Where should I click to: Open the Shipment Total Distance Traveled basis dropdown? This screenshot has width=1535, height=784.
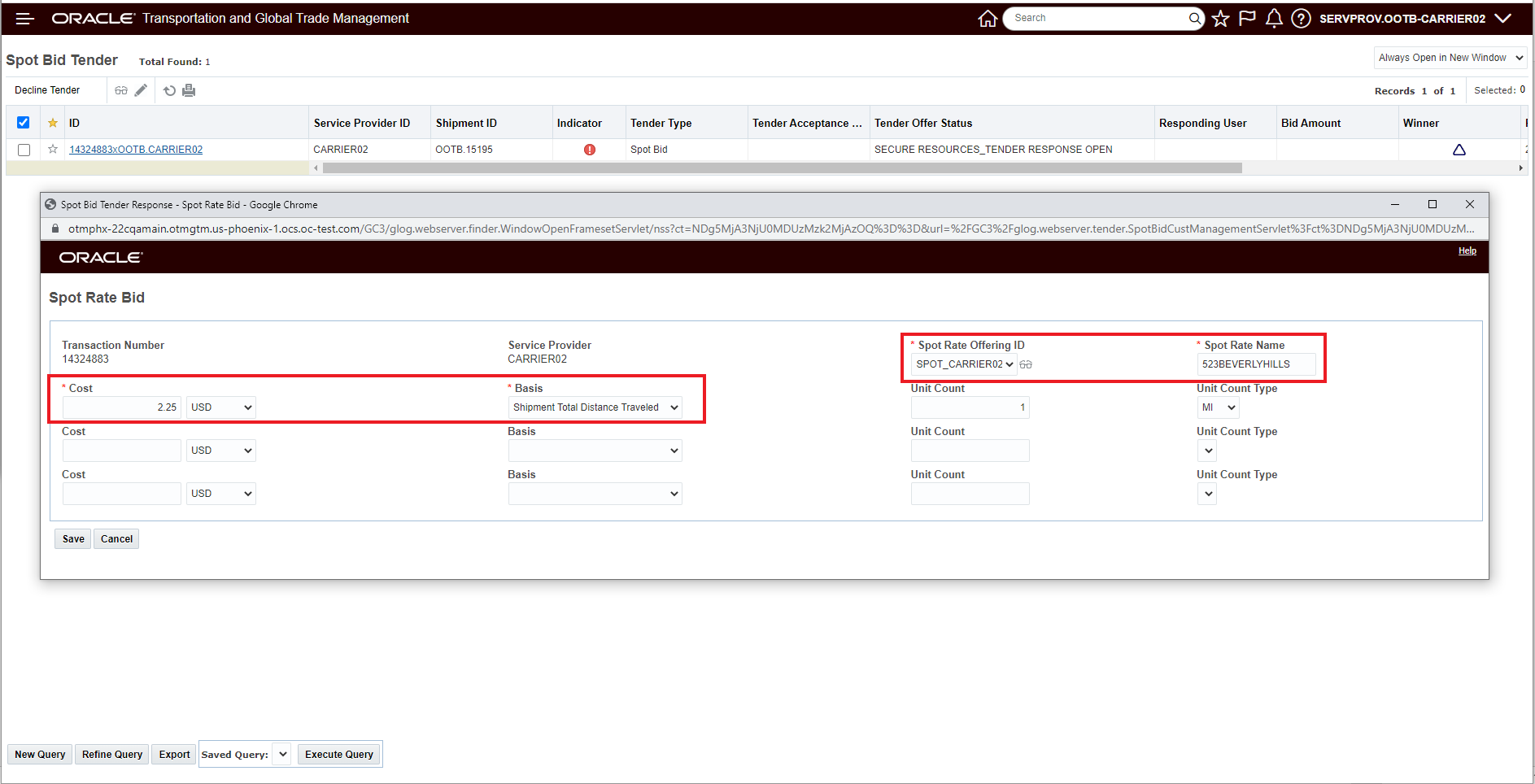[x=595, y=407]
